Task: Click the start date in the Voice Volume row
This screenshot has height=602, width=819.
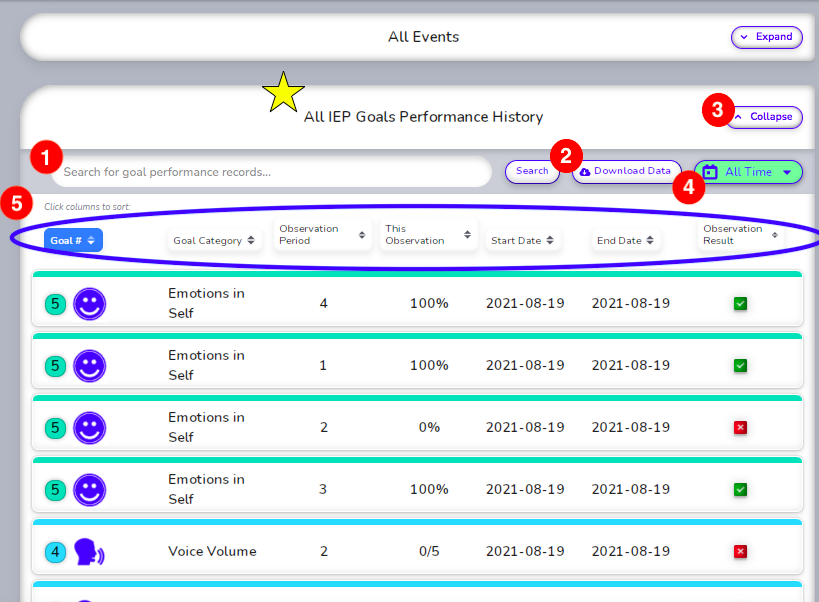Action: [x=525, y=551]
